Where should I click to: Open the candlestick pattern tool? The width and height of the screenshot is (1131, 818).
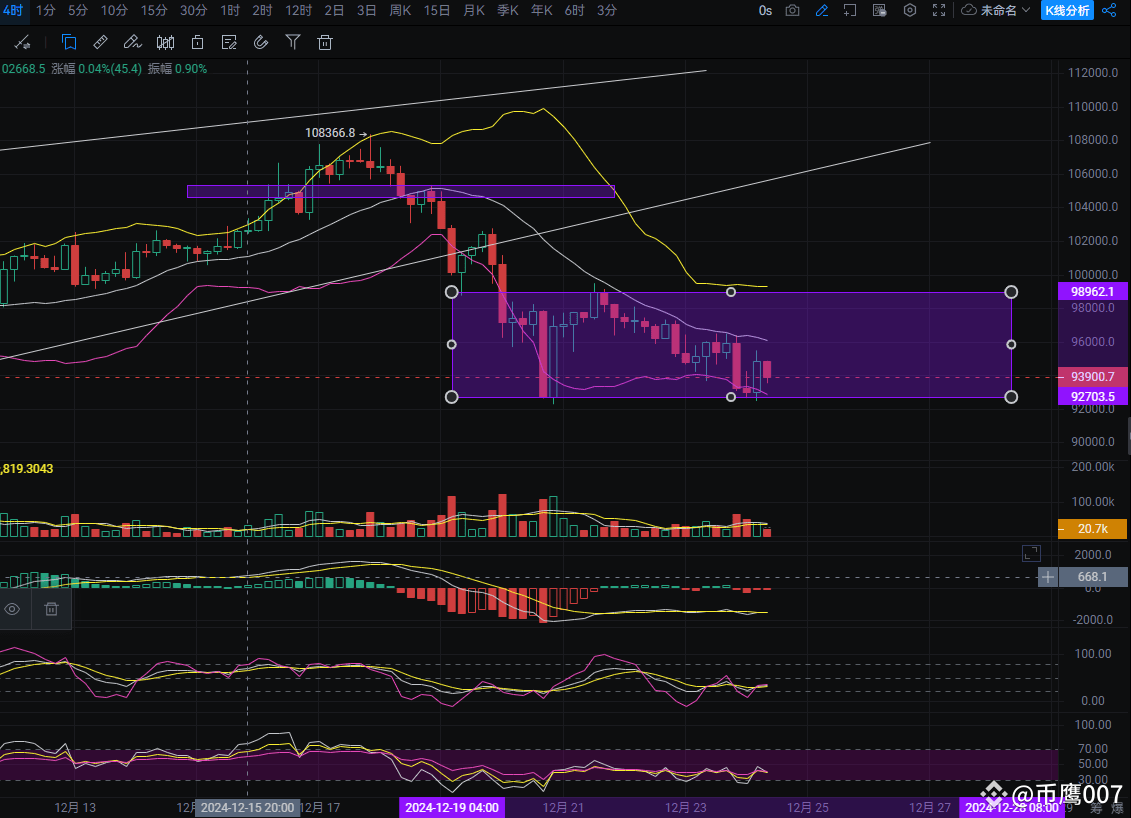click(x=165, y=42)
